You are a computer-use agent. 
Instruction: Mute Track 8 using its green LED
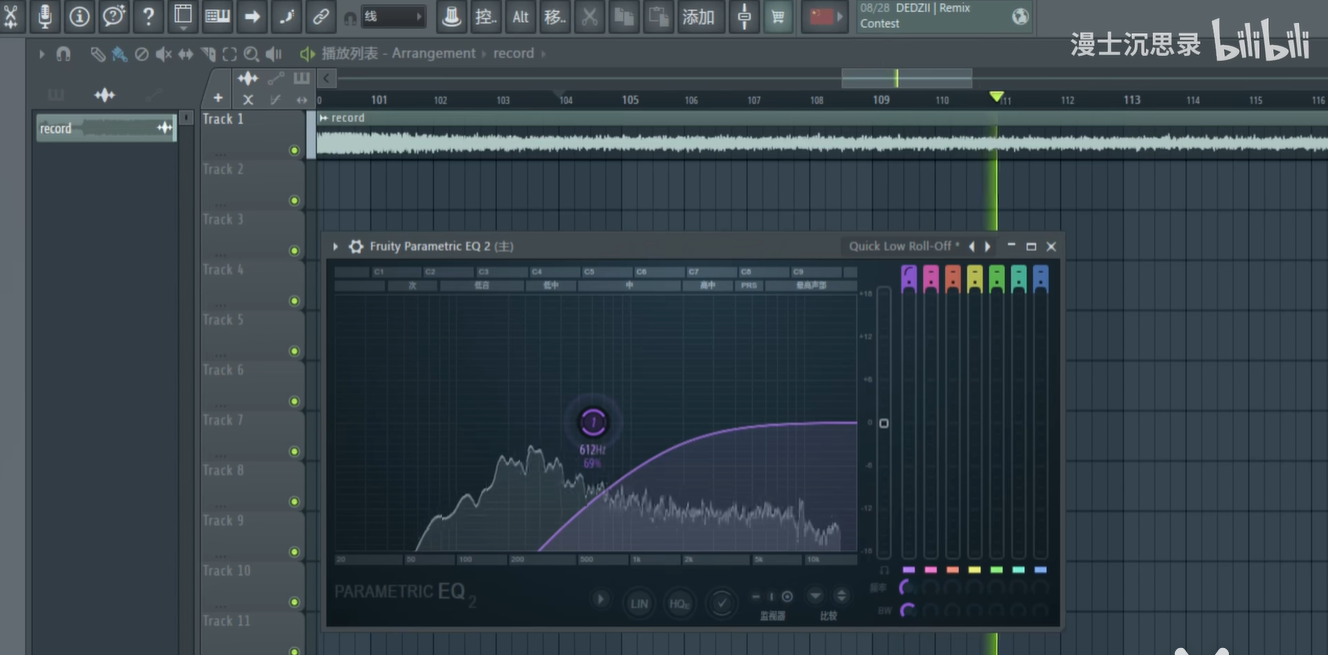pos(294,502)
